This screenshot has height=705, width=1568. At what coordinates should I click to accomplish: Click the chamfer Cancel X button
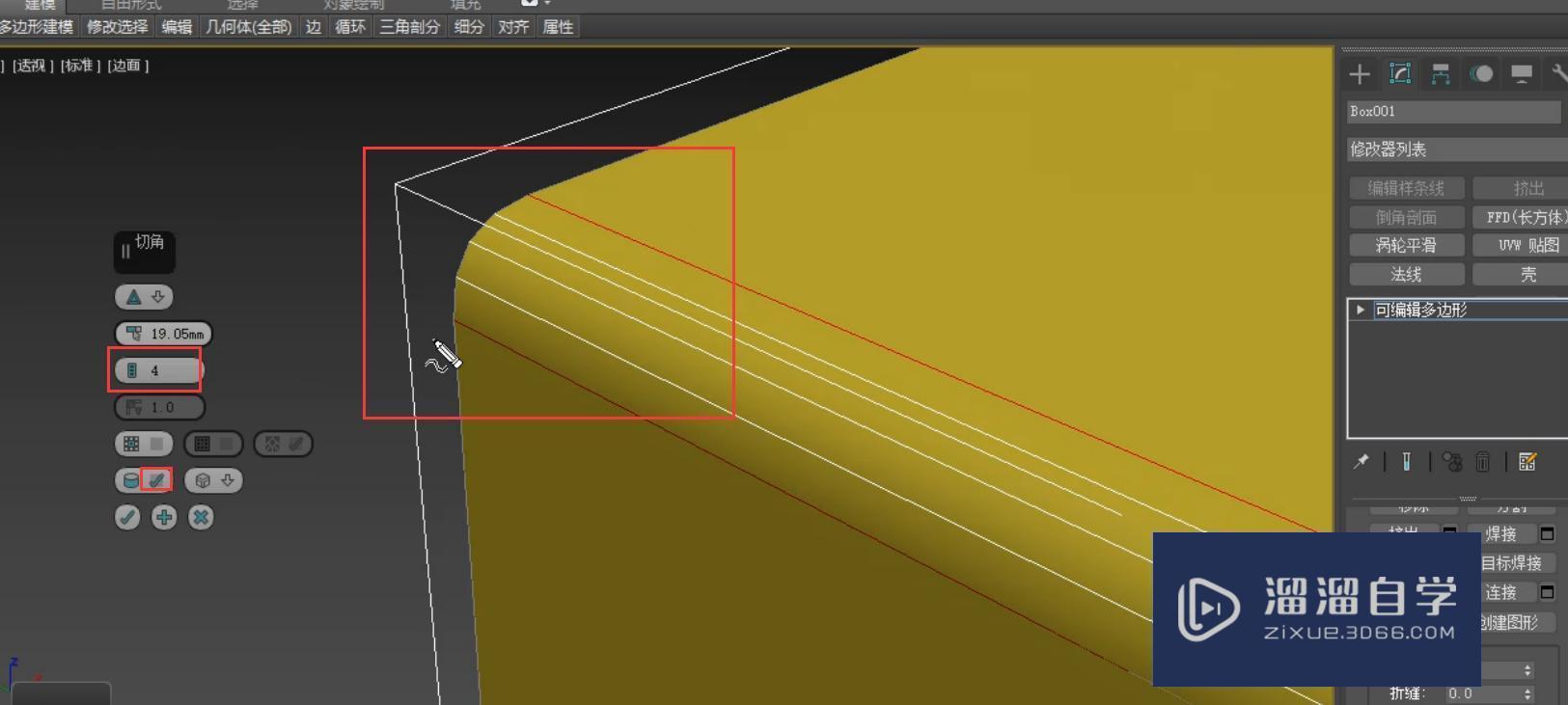pos(201,517)
